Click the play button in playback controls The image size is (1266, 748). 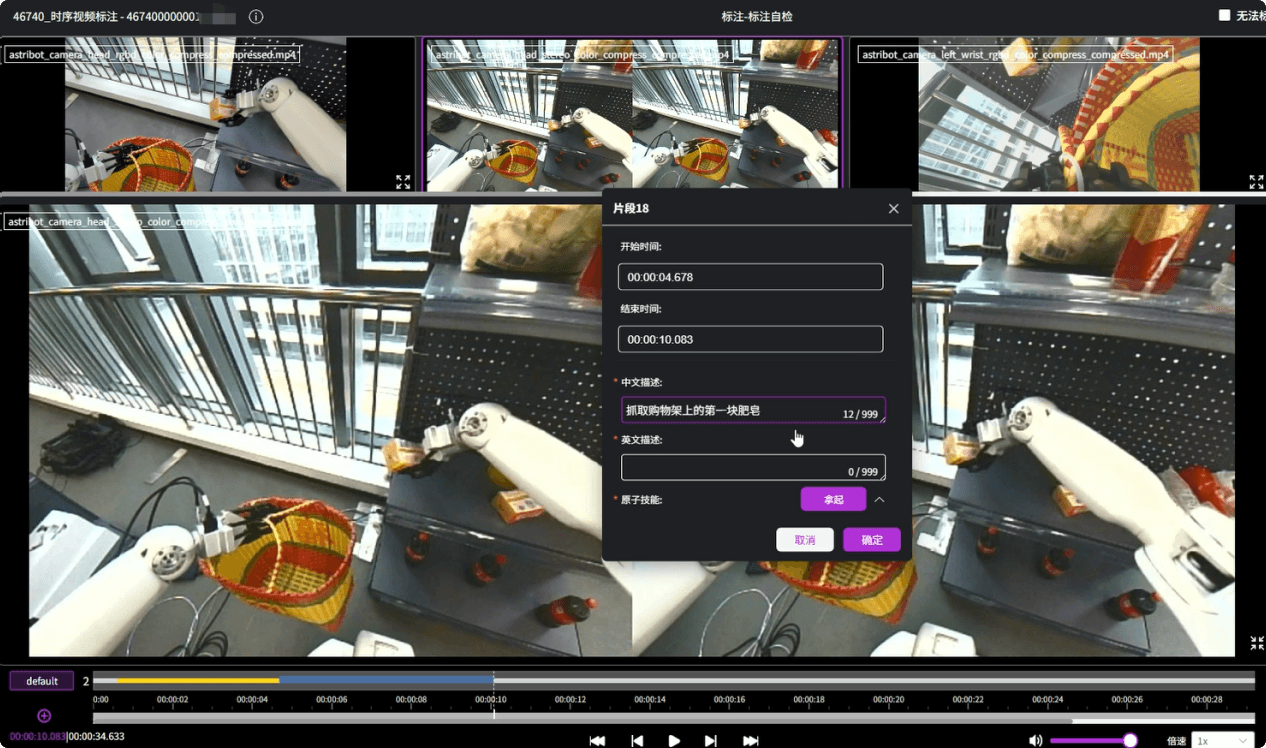pyautogui.click(x=674, y=741)
